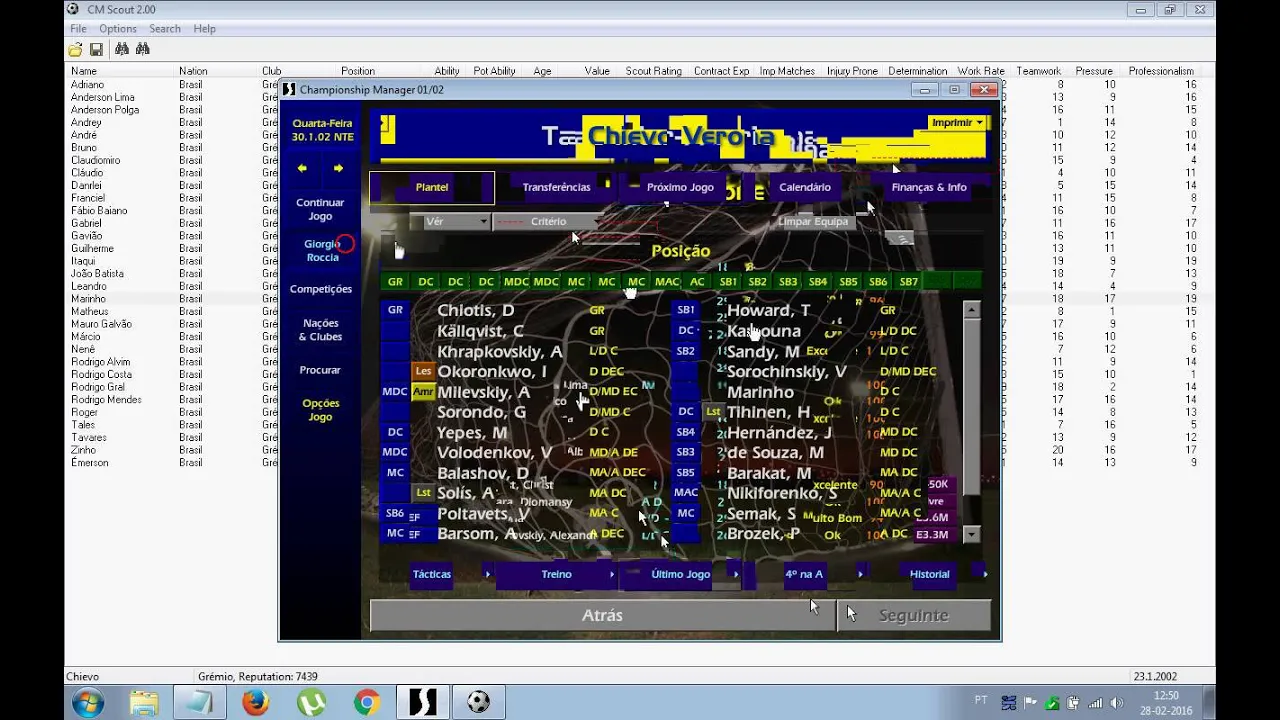Click the Professionalism column header
1280x720 pixels.
tap(1161, 71)
